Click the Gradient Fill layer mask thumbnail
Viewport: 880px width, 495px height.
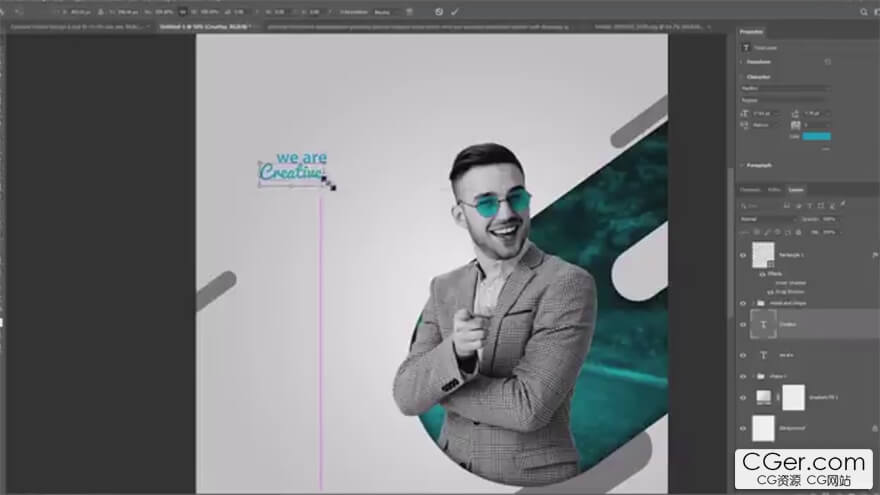793,397
